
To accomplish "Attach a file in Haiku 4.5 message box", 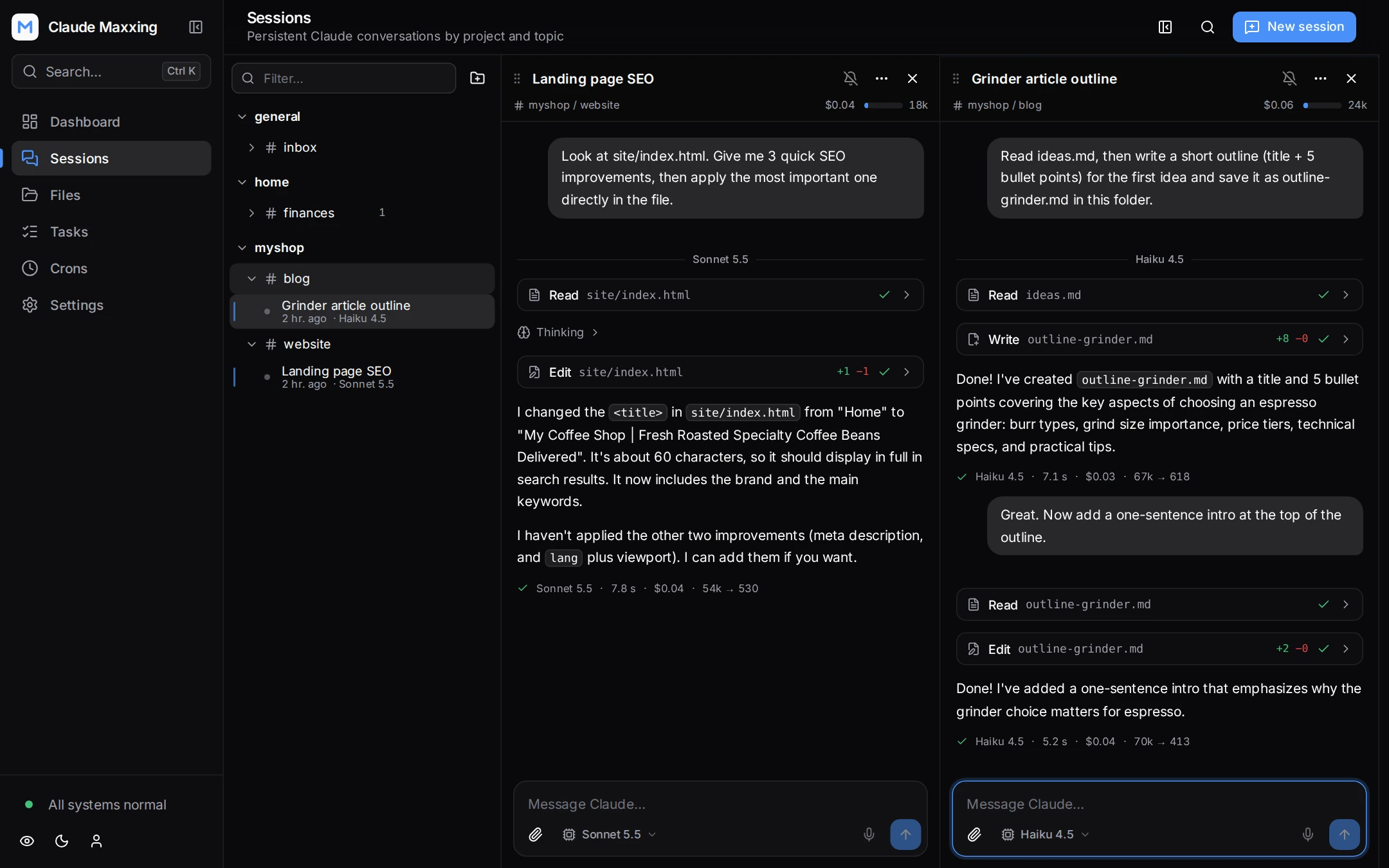I will (x=974, y=835).
